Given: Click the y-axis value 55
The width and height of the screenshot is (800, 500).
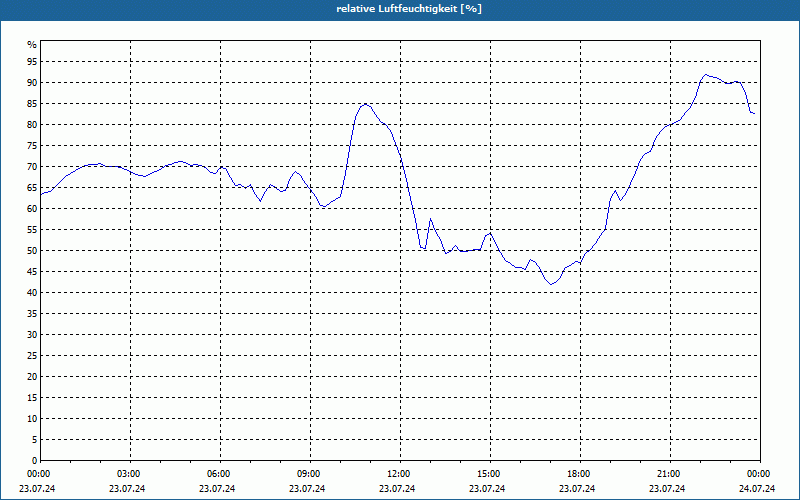Looking at the screenshot, I should 32,230.
